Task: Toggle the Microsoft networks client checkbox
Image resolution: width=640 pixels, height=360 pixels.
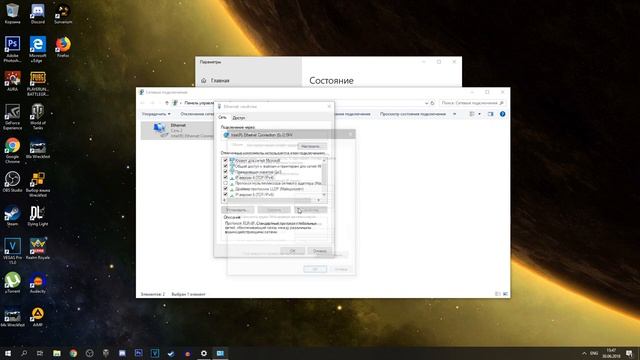Action: [225, 160]
